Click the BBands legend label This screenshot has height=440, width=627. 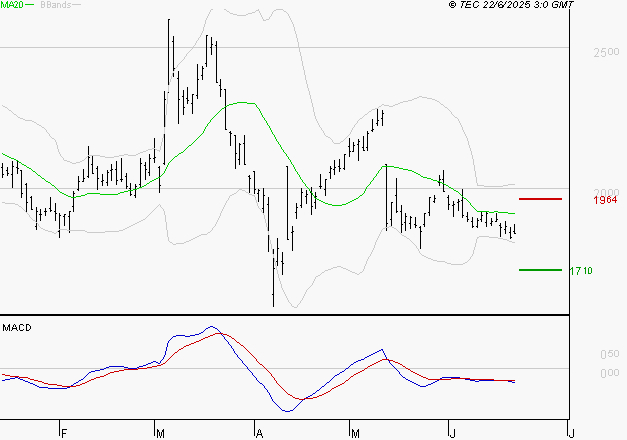tap(56, 5)
